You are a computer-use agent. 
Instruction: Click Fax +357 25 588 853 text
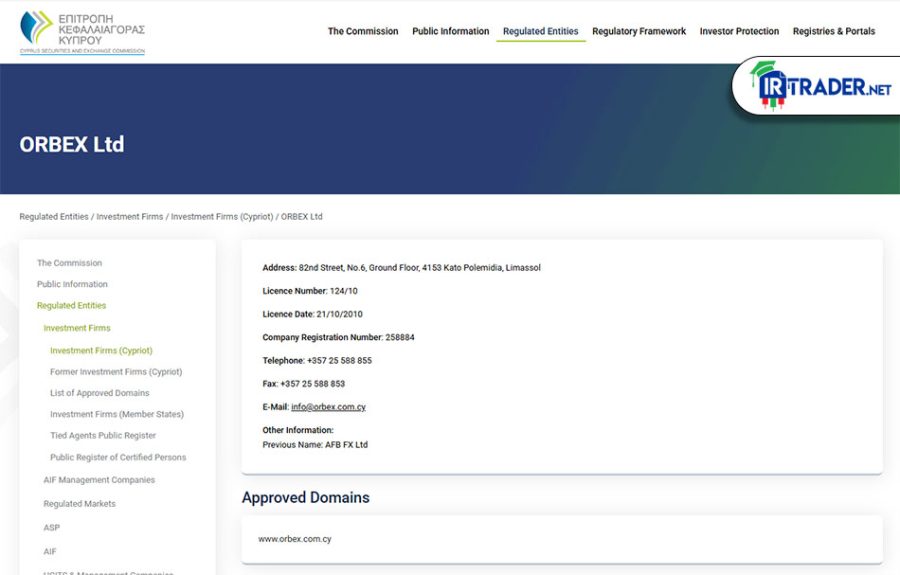point(304,384)
